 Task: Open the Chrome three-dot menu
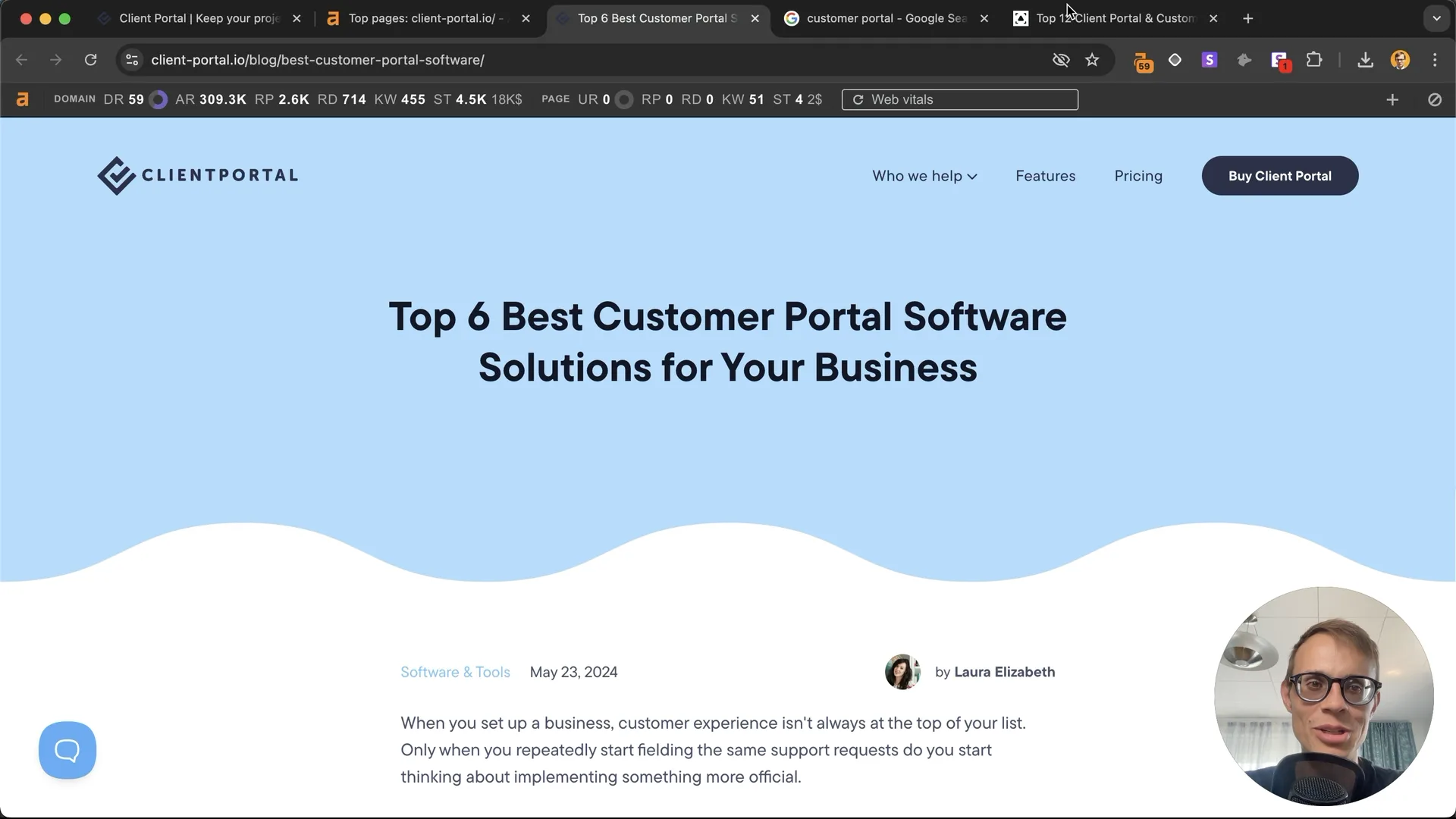(x=1435, y=60)
